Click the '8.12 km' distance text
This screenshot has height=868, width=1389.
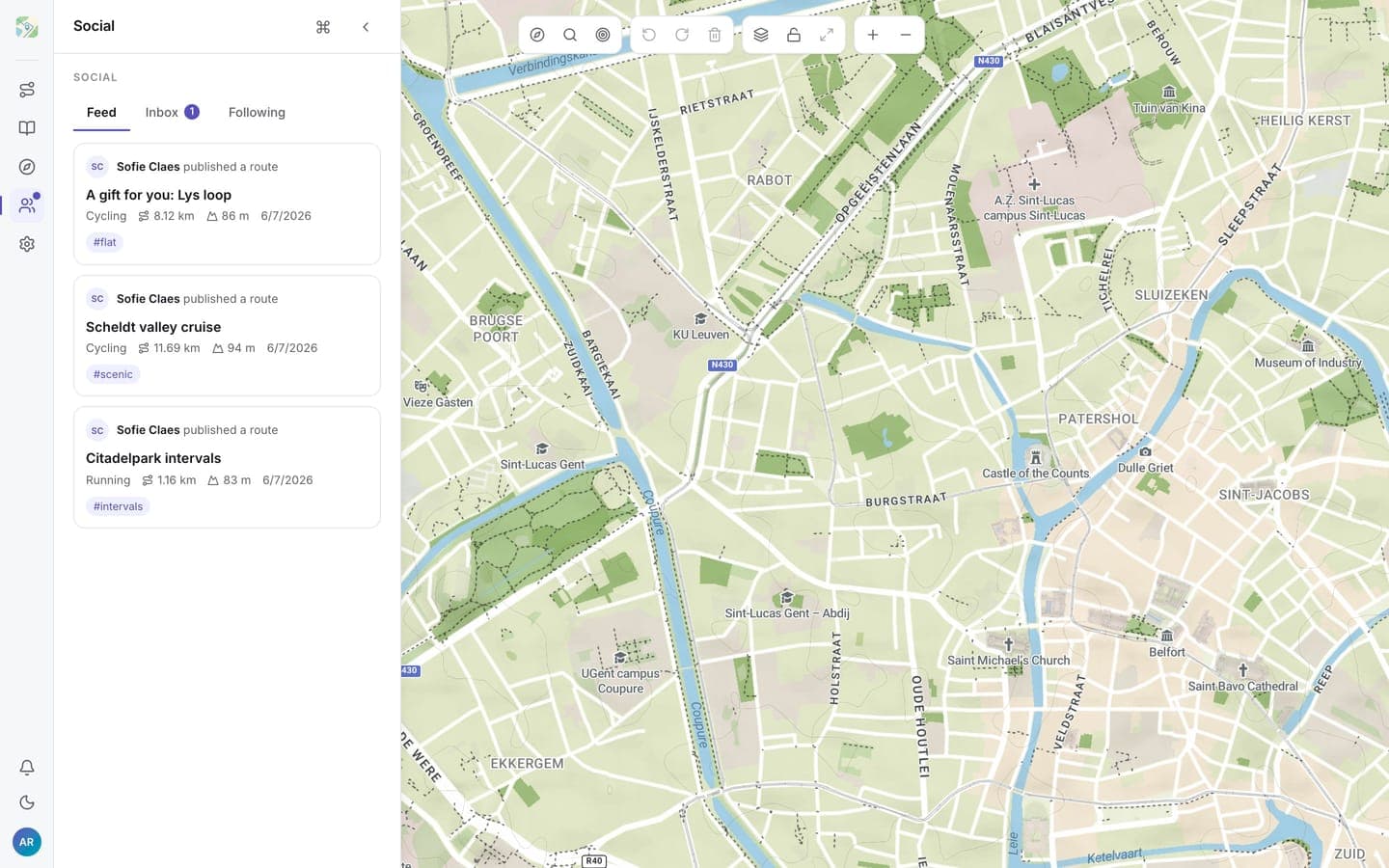pyautogui.click(x=174, y=216)
